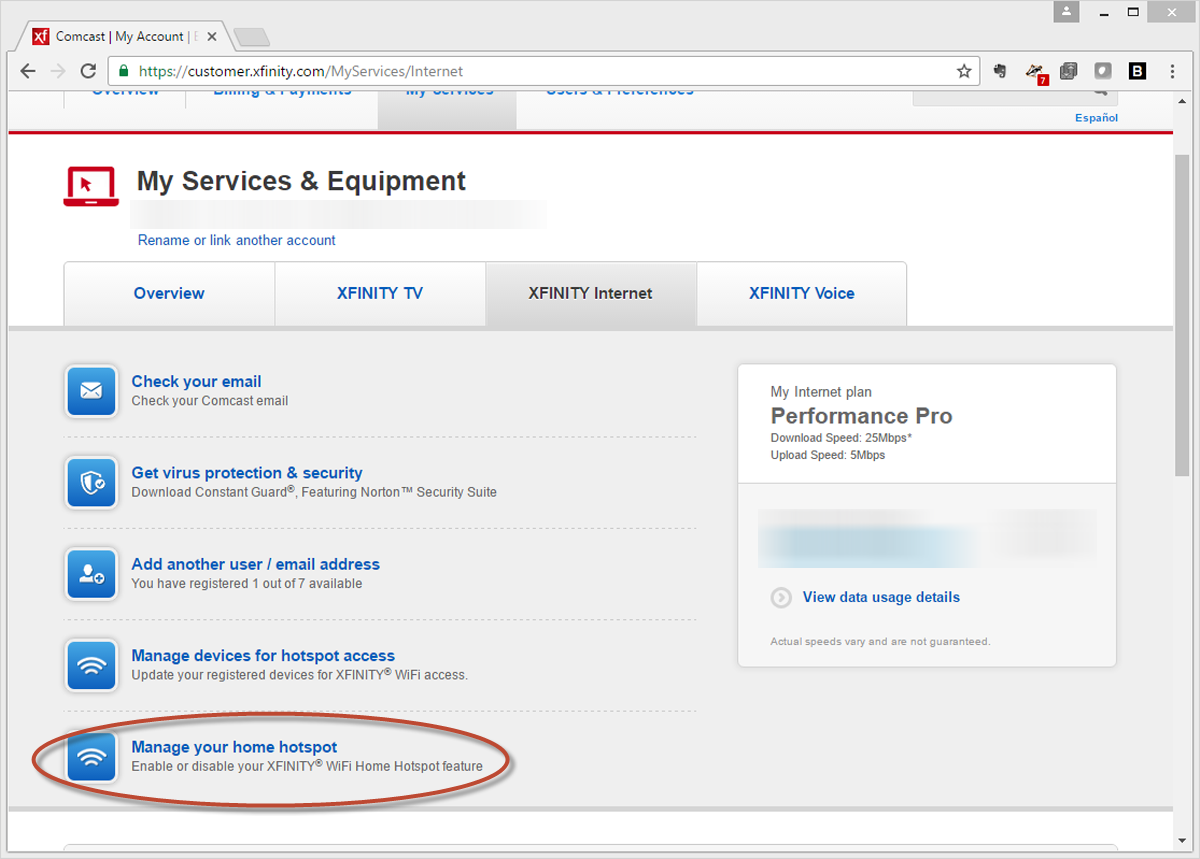Screen dimensions: 1200x859
Task: Click the Performance Pro plan name
Action: (861, 416)
